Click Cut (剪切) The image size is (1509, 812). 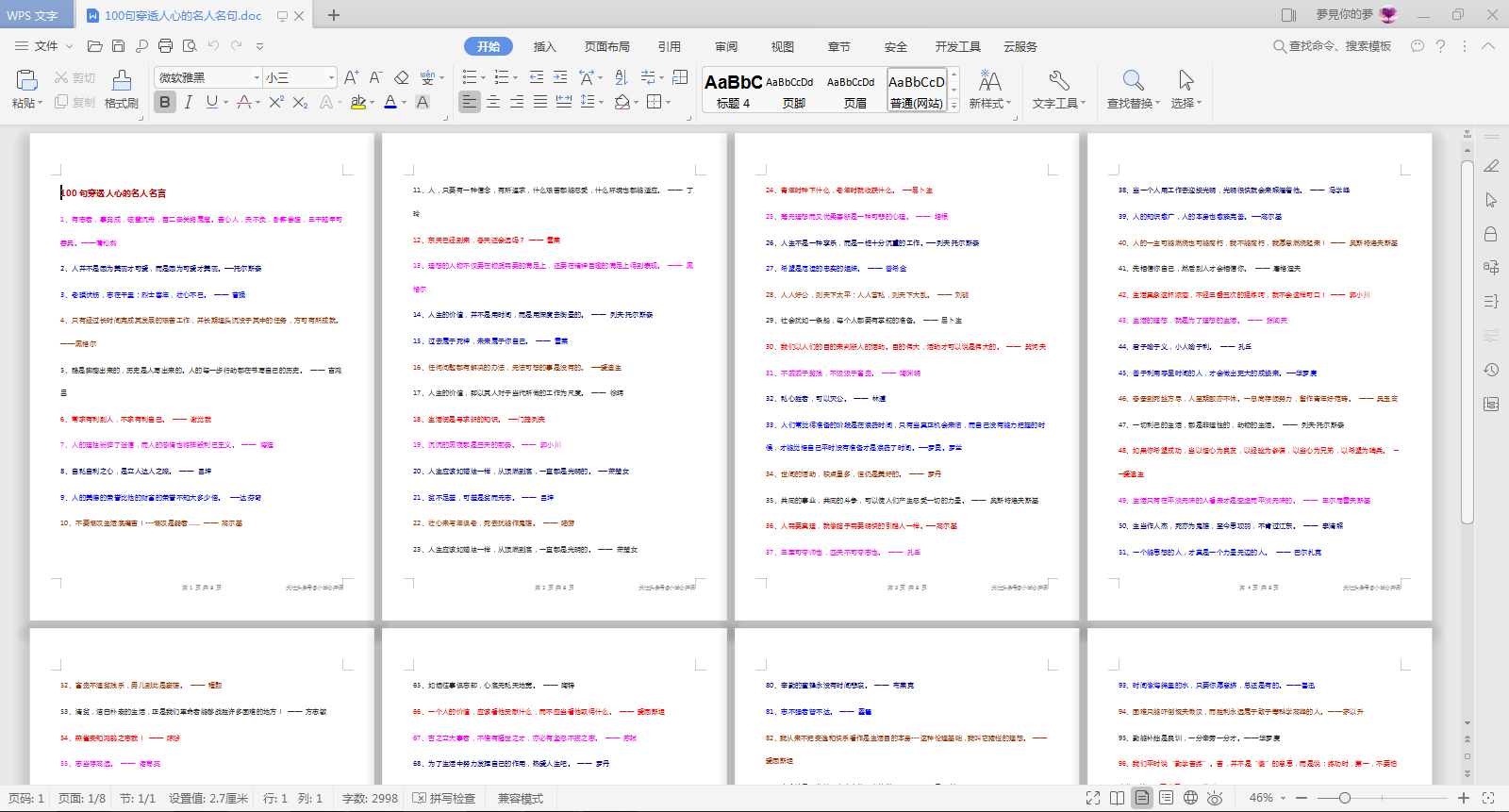click(75, 77)
